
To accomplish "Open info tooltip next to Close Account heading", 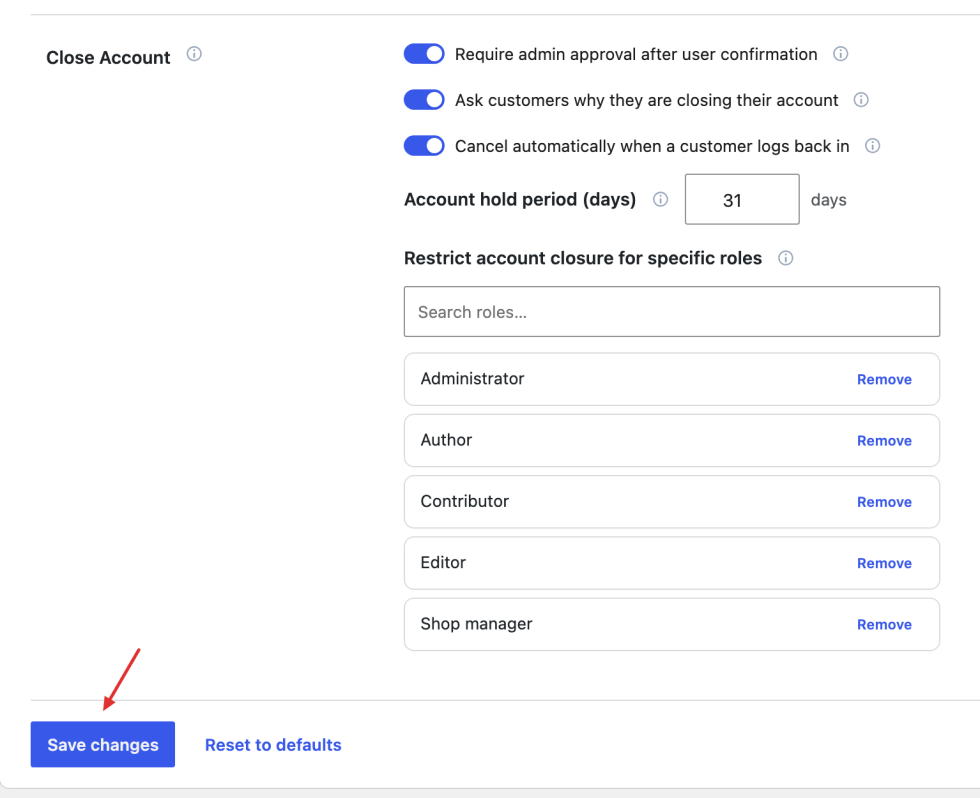I will [194, 54].
